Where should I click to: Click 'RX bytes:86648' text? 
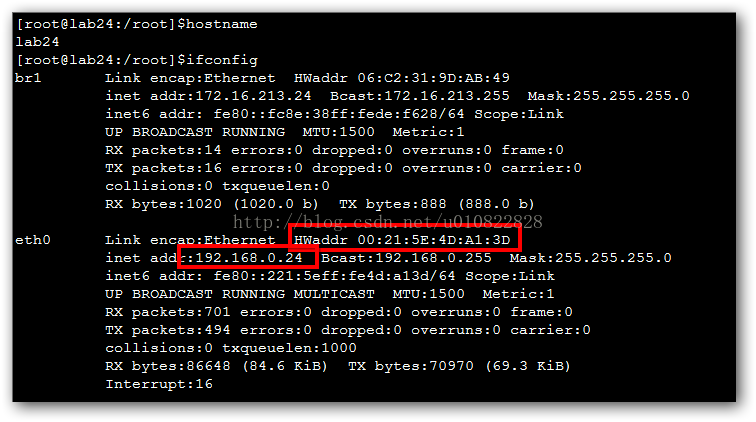pyautogui.click(x=168, y=366)
